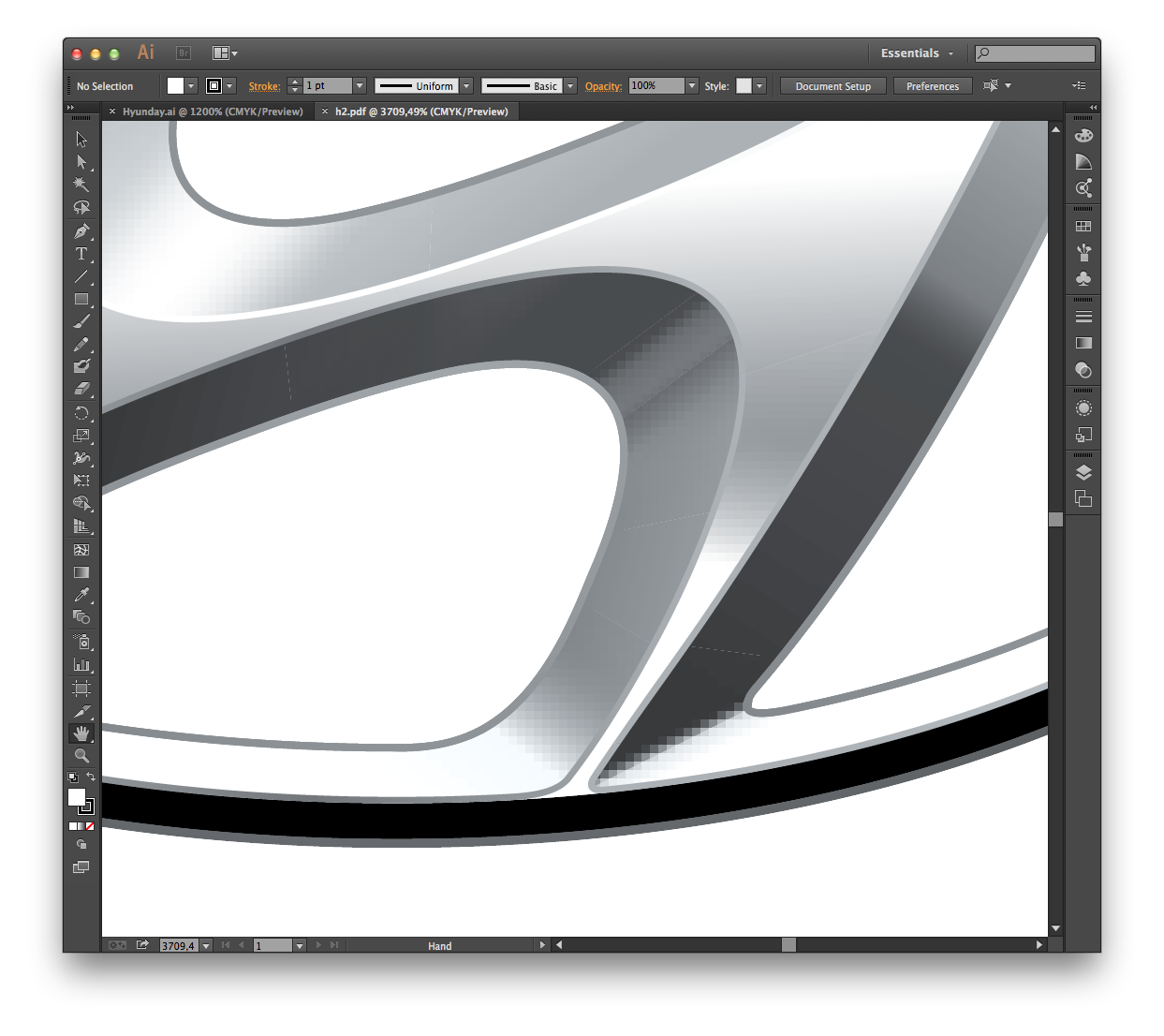The image size is (1164, 1036).
Task: Open the Essentials workspace switcher
Action: (x=917, y=53)
